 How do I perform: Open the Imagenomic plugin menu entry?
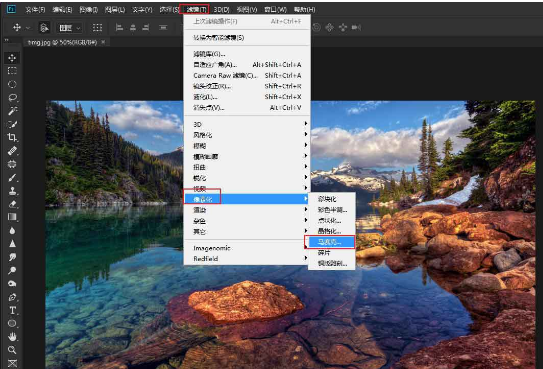click(247, 248)
